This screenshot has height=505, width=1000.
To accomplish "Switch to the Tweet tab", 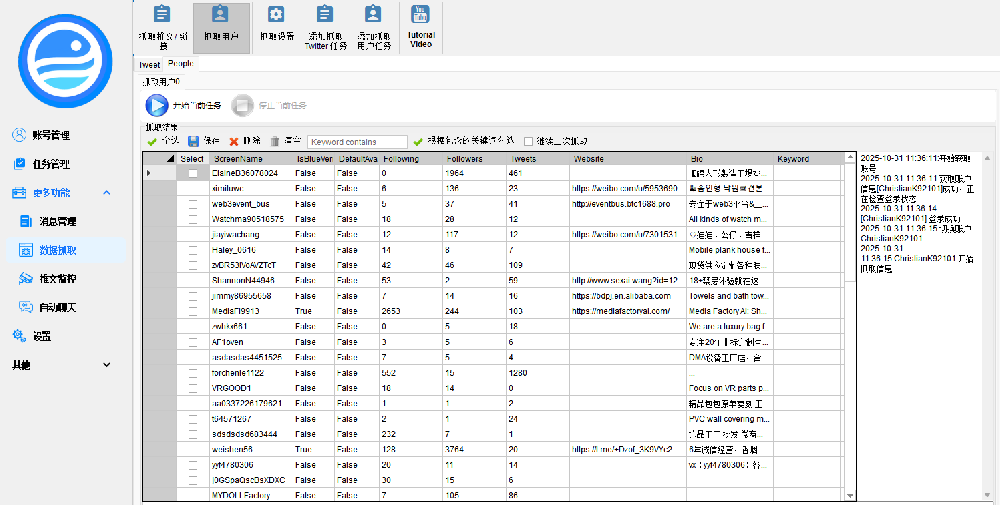I will click(x=149, y=64).
